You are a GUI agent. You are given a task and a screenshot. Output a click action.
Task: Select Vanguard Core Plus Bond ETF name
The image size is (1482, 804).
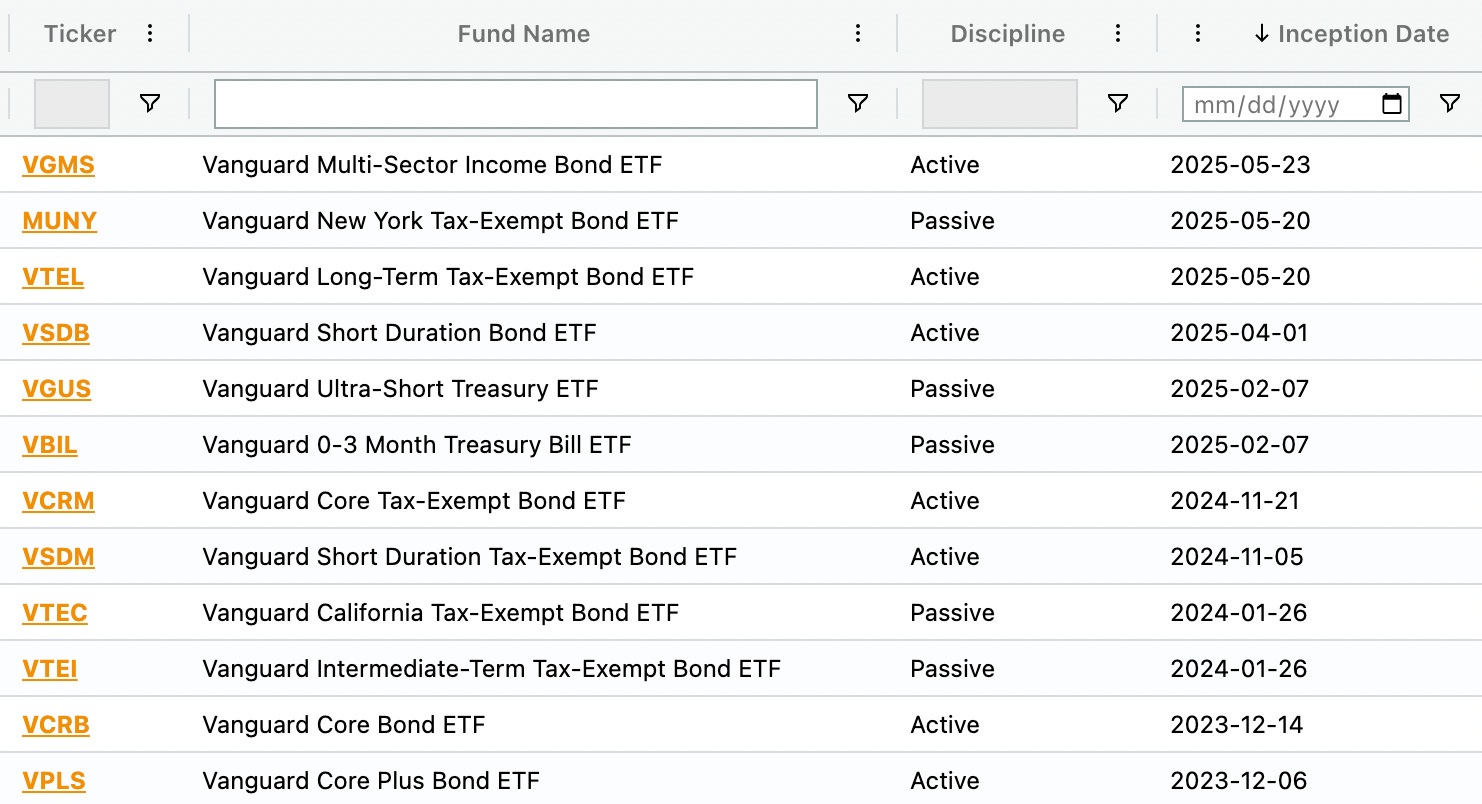tap(371, 781)
